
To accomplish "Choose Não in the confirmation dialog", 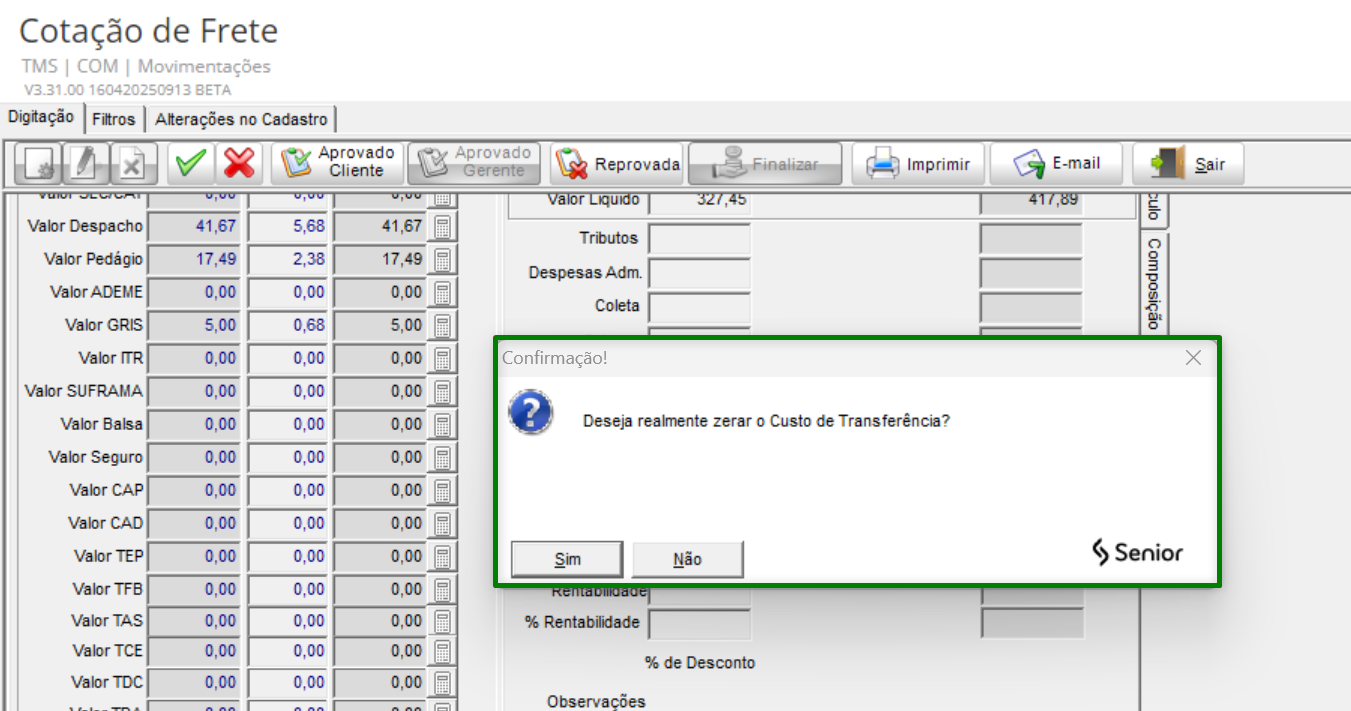I will 687,559.
